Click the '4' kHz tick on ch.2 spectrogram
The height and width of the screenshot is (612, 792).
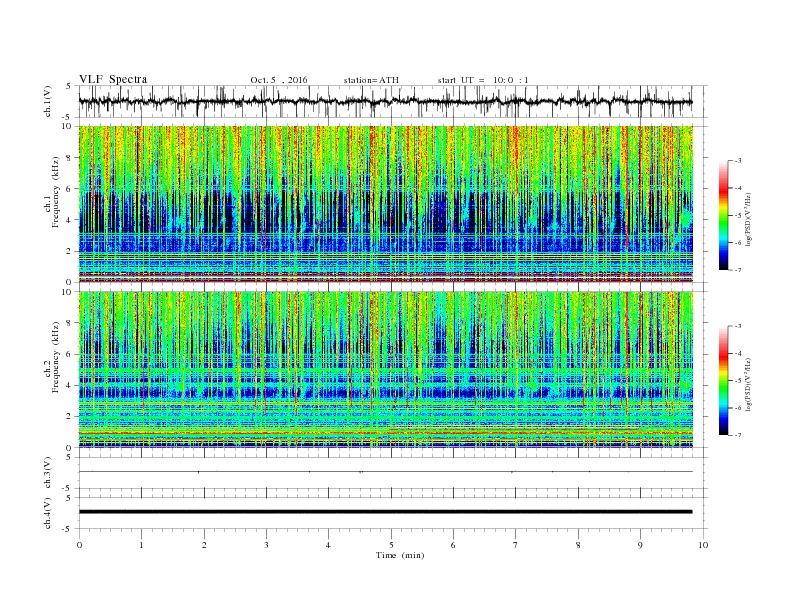70,385
